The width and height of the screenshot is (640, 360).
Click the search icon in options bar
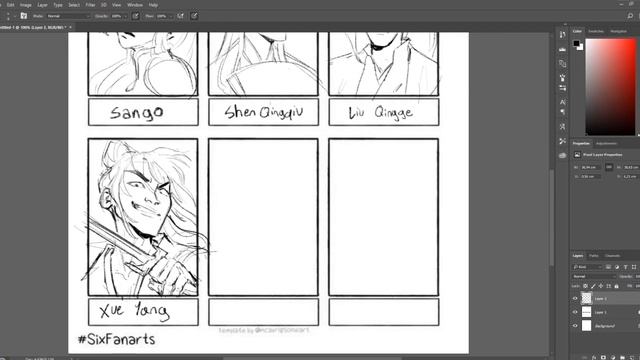pos(630,16)
